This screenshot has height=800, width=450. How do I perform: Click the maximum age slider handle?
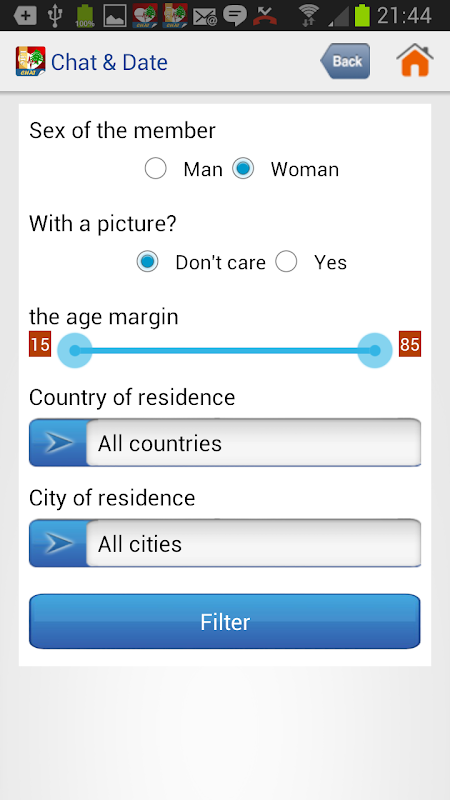(375, 350)
